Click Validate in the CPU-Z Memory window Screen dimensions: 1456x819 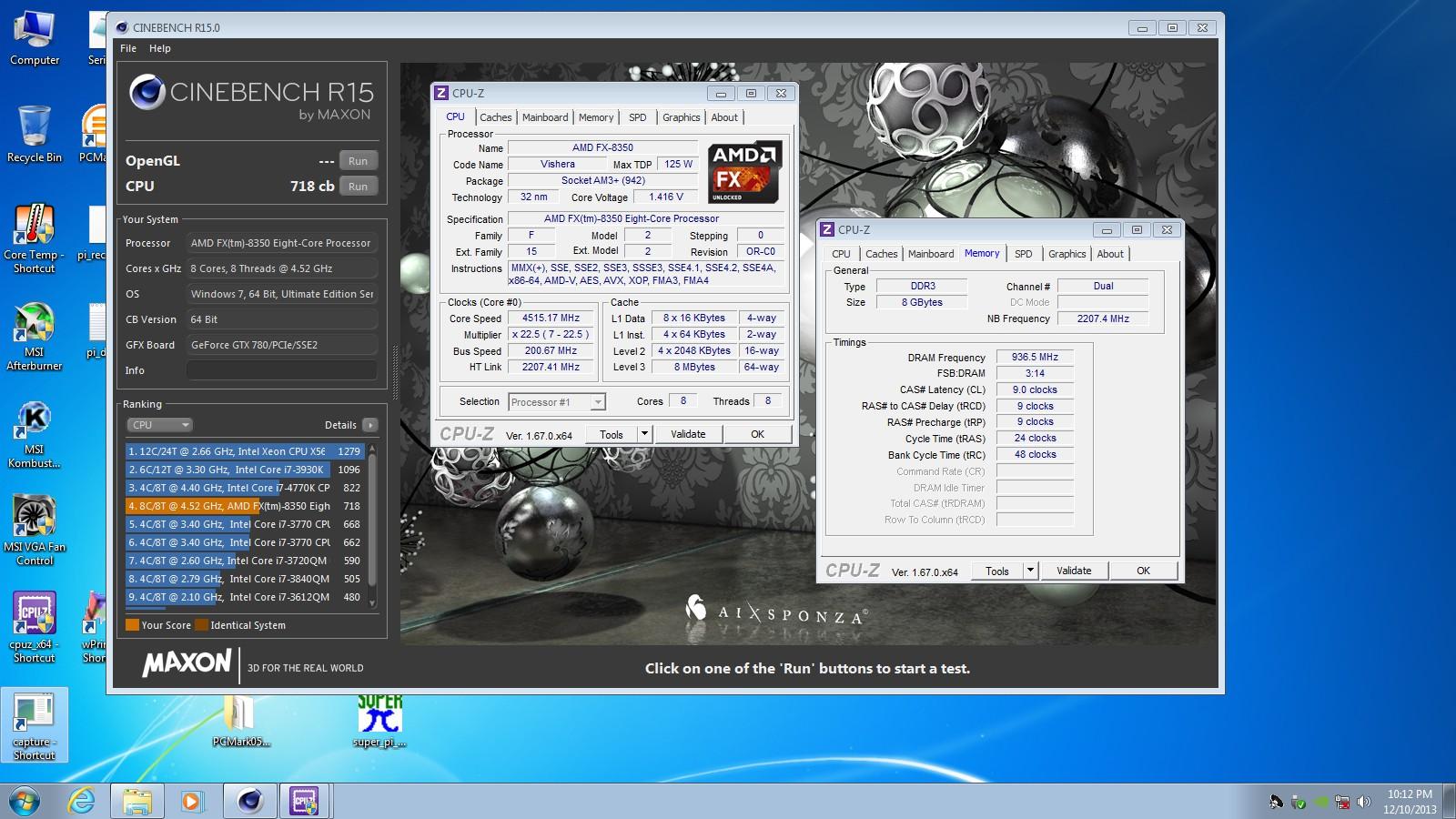1074,571
